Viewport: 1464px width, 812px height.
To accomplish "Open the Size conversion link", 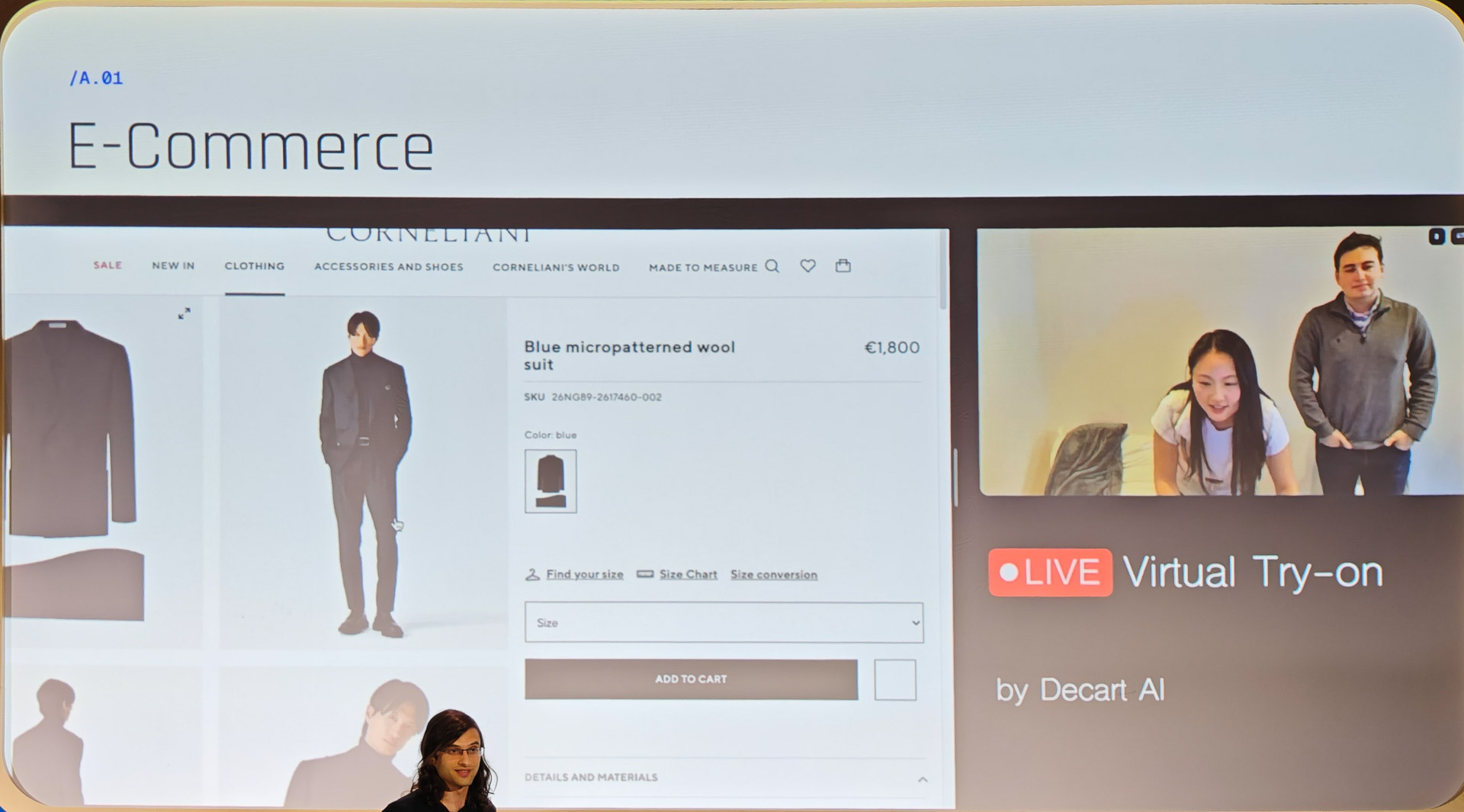I will pyautogui.click(x=773, y=574).
